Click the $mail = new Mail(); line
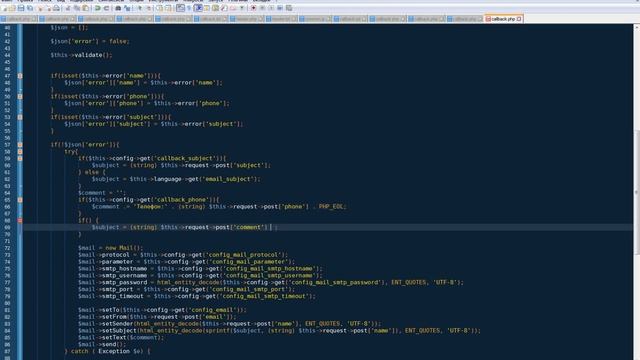This screenshot has height=360, width=640. tap(111, 248)
